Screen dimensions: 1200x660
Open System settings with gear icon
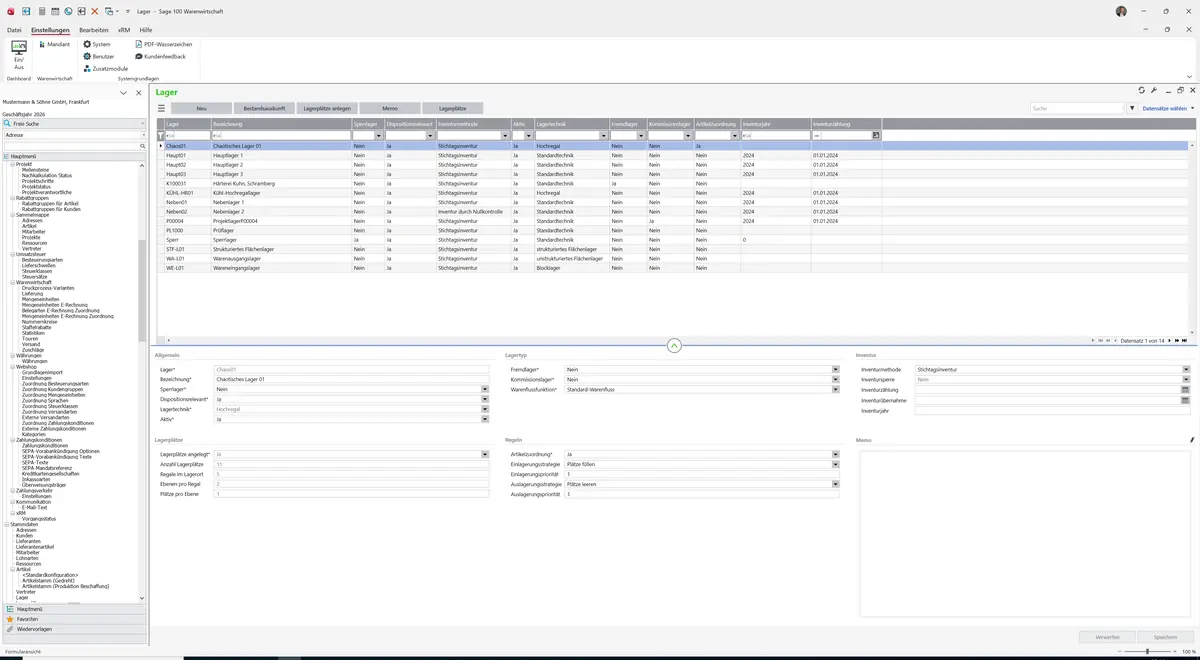[x=97, y=45]
